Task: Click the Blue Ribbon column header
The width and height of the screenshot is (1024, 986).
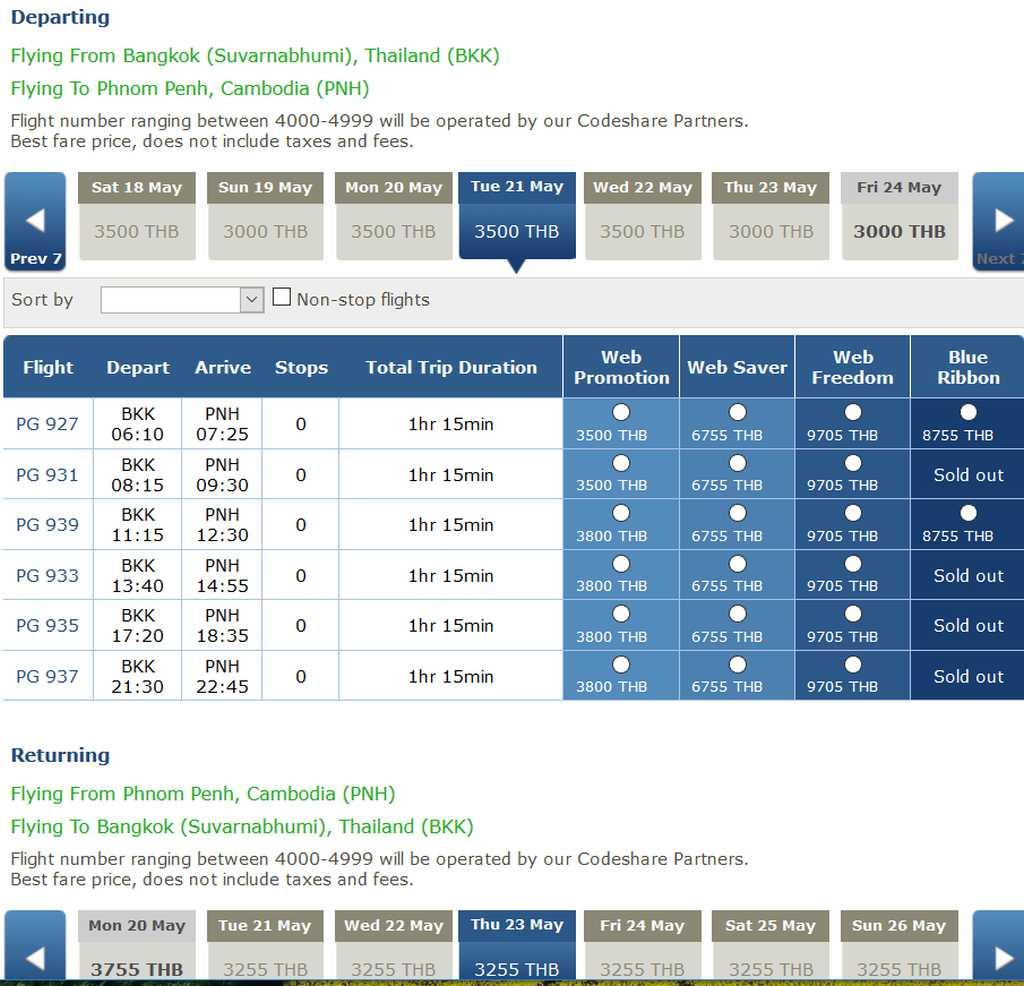Action: (968, 367)
